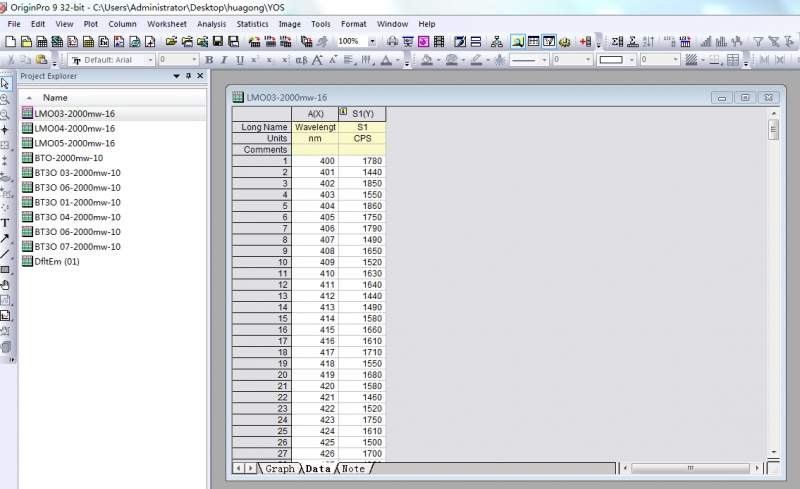Close the Project Explorer panel

click(x=200, y=76)
